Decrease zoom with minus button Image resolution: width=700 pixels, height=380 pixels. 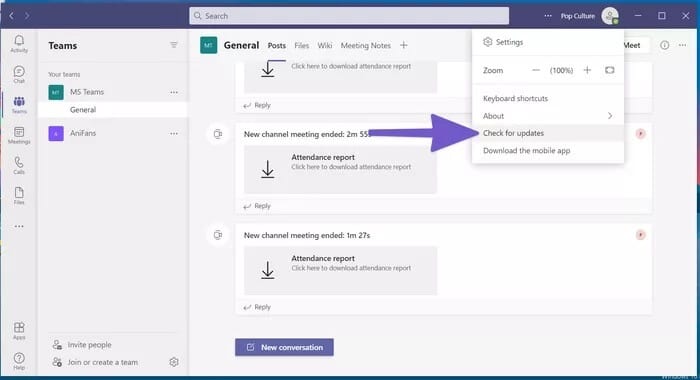(x=536, y=70)
